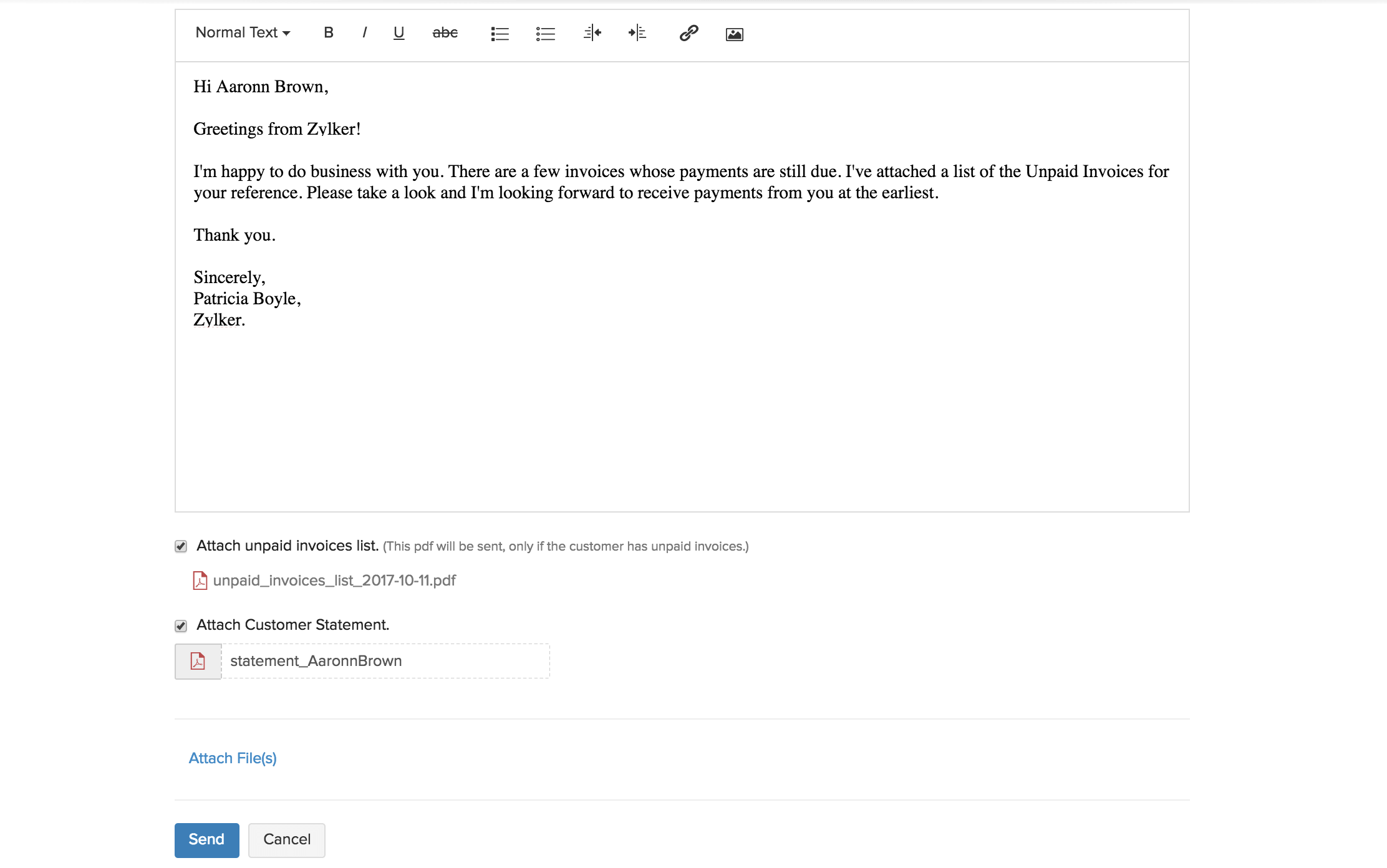The width and height of the screenshot is (1387, 868).
Task: Select statement_AaronnBrown PDF file
Action: [362, 661]
